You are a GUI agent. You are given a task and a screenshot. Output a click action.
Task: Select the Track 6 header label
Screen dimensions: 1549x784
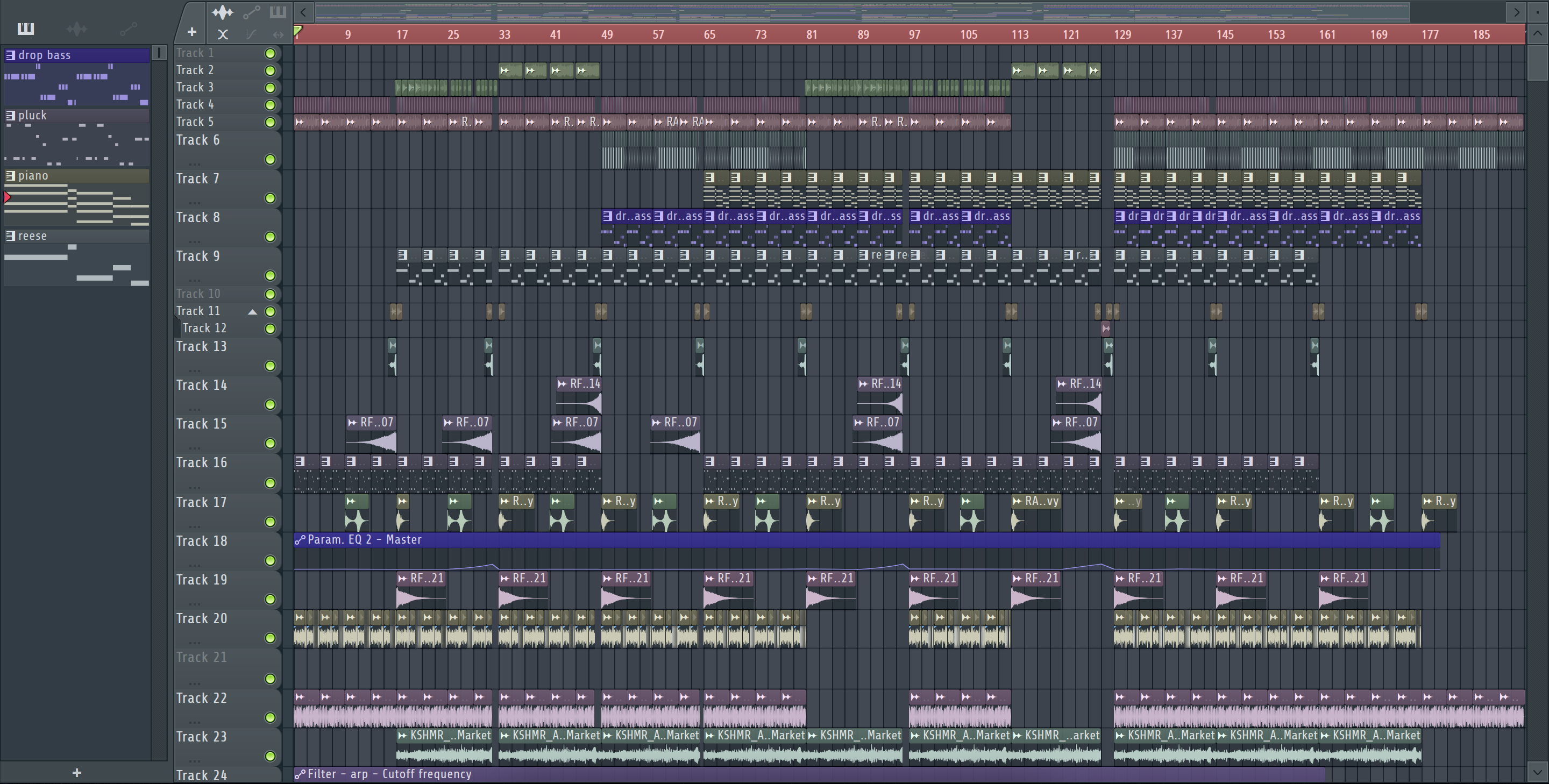(198, 140)
